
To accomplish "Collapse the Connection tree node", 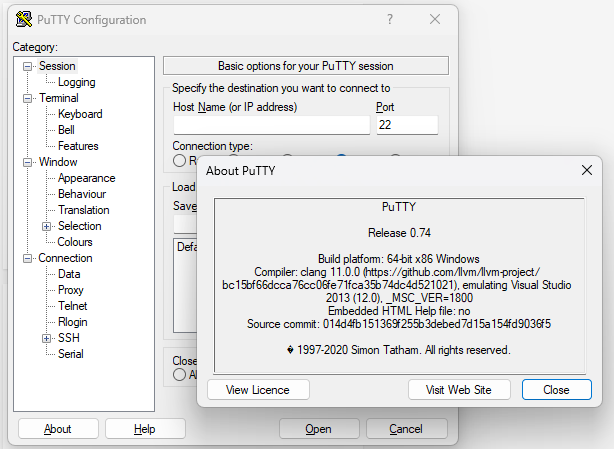I will 27,258.
